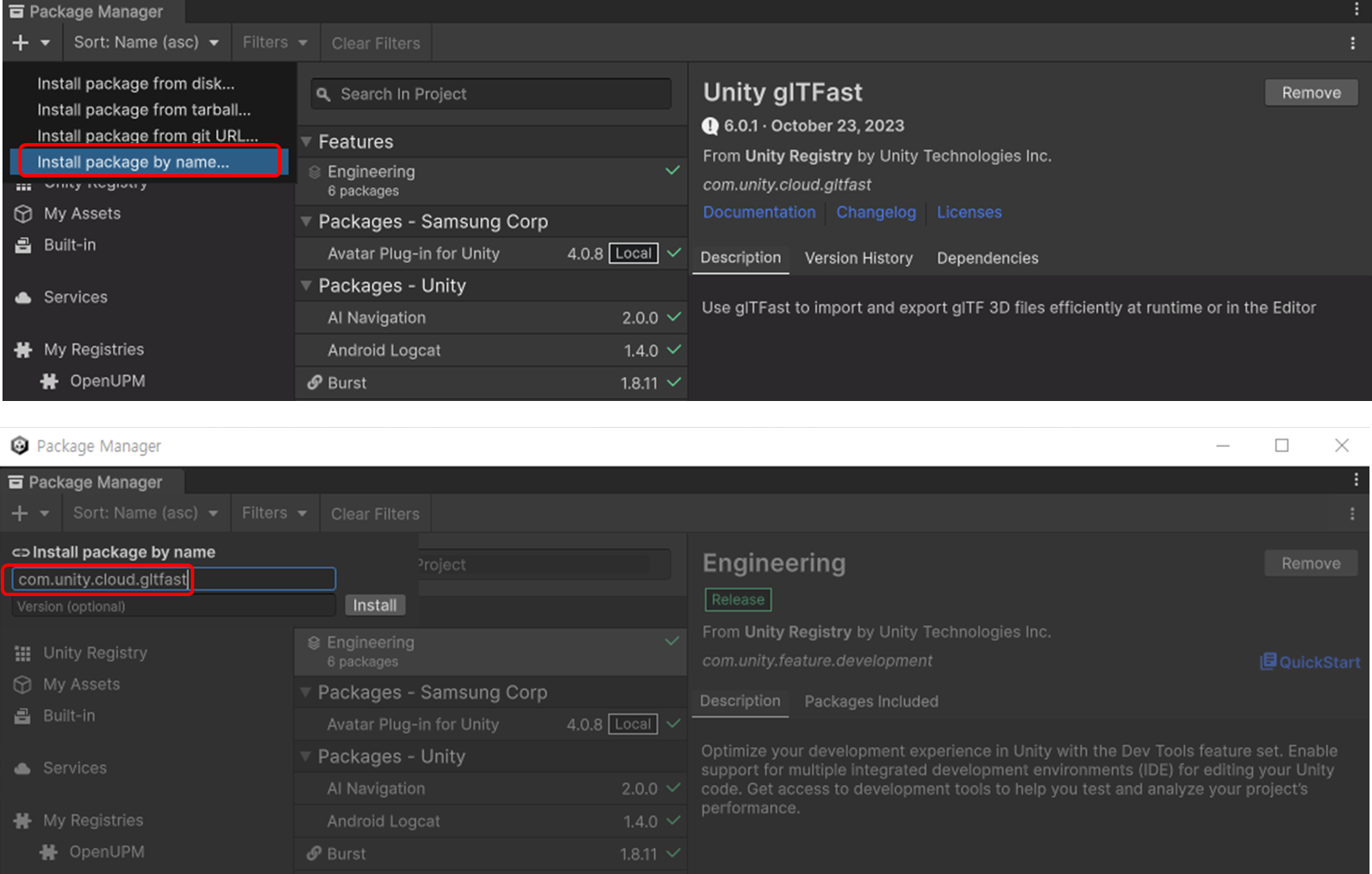
Task: Switch to Version History tab
Action: click(x=859, y=258)
